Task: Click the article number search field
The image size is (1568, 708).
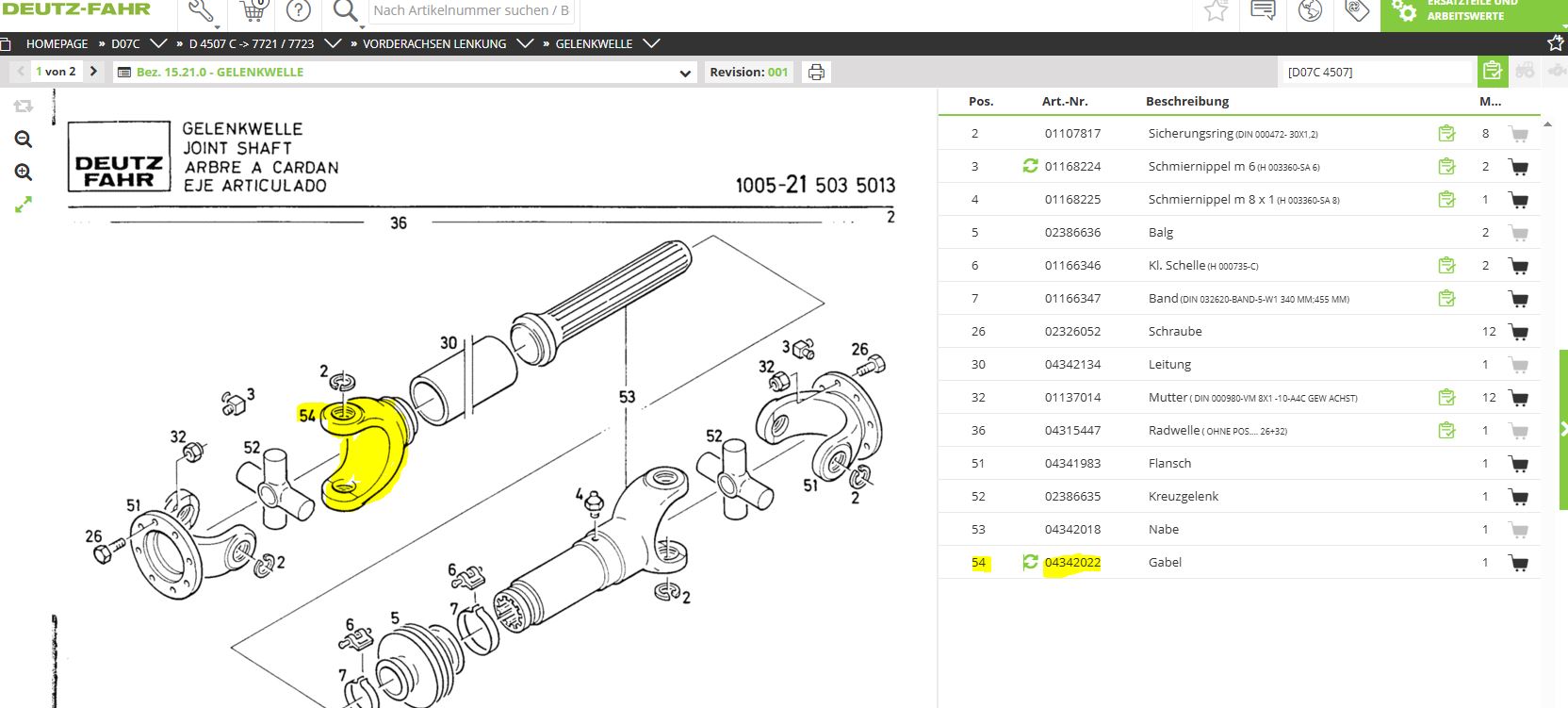Action: [470, 11]
